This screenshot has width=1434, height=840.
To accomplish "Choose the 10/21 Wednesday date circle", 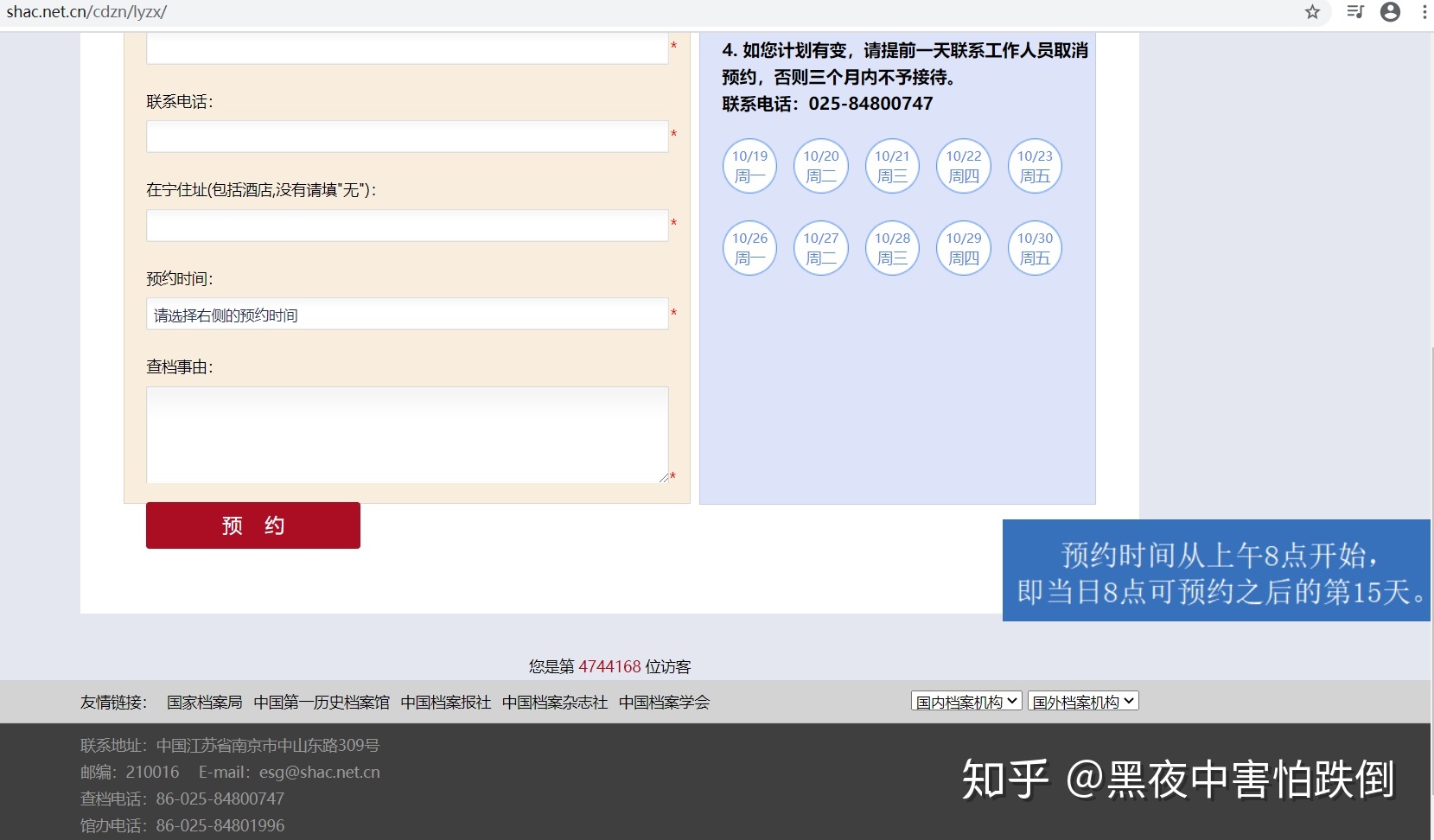I will [x=892, y=166].
